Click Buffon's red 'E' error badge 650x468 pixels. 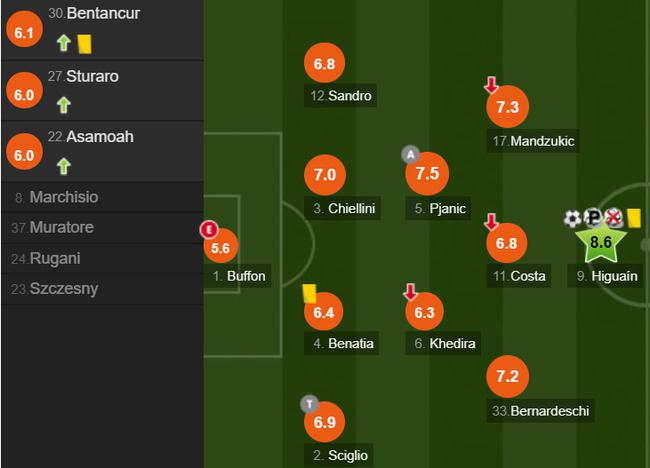tap(209, 229)
